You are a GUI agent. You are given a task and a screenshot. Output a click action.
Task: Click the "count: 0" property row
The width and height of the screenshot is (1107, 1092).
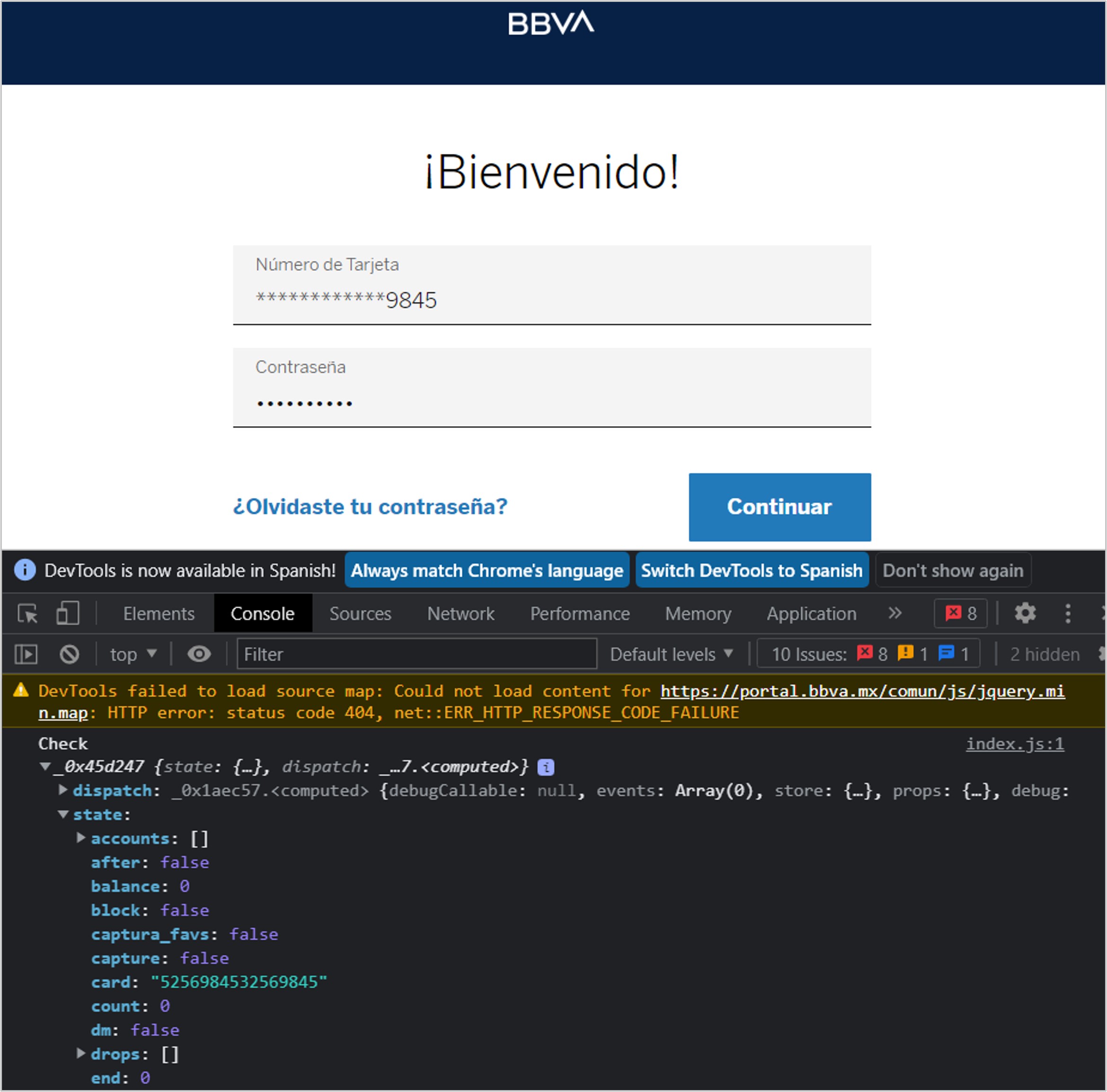131,1006
